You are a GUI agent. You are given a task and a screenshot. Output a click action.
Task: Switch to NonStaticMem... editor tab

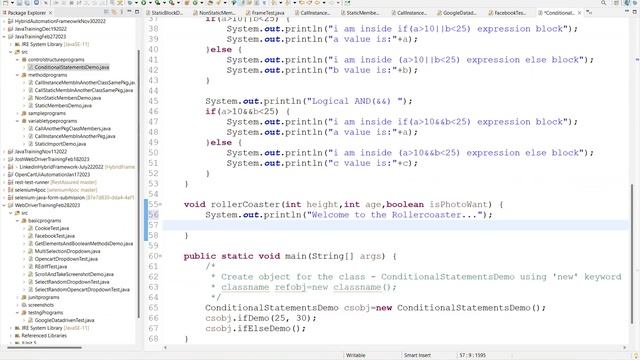tap(216, 13)
